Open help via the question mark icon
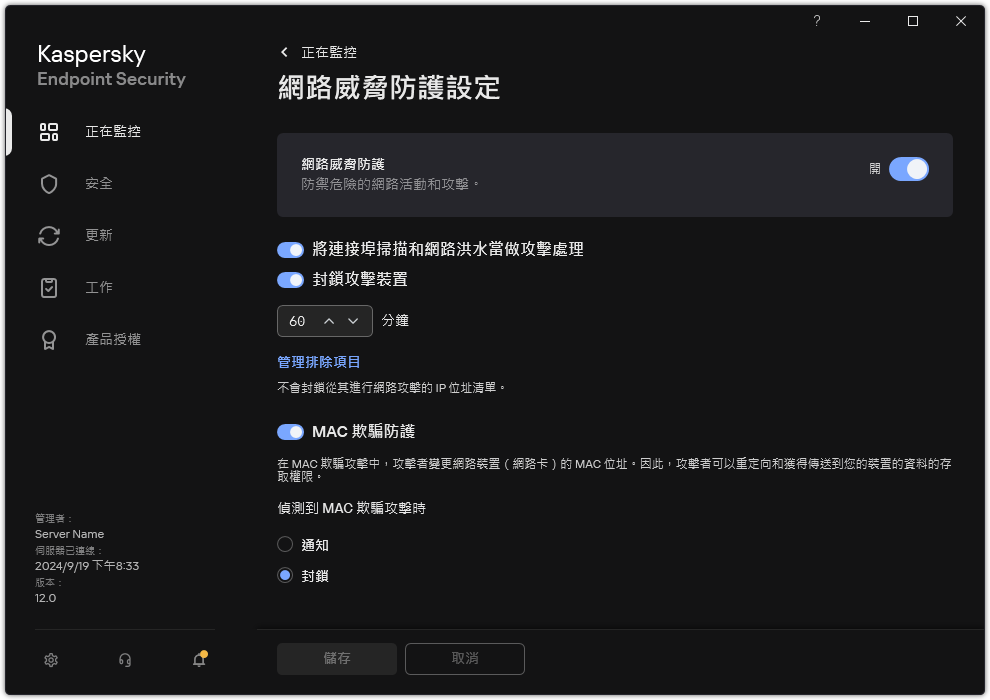 tap(817, 21)
